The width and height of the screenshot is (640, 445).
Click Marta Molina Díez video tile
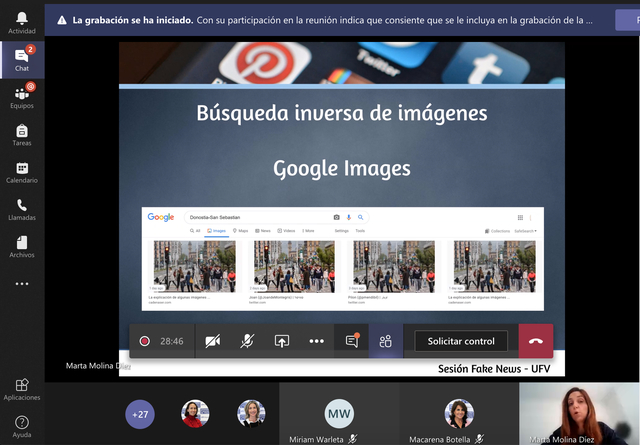579,414
